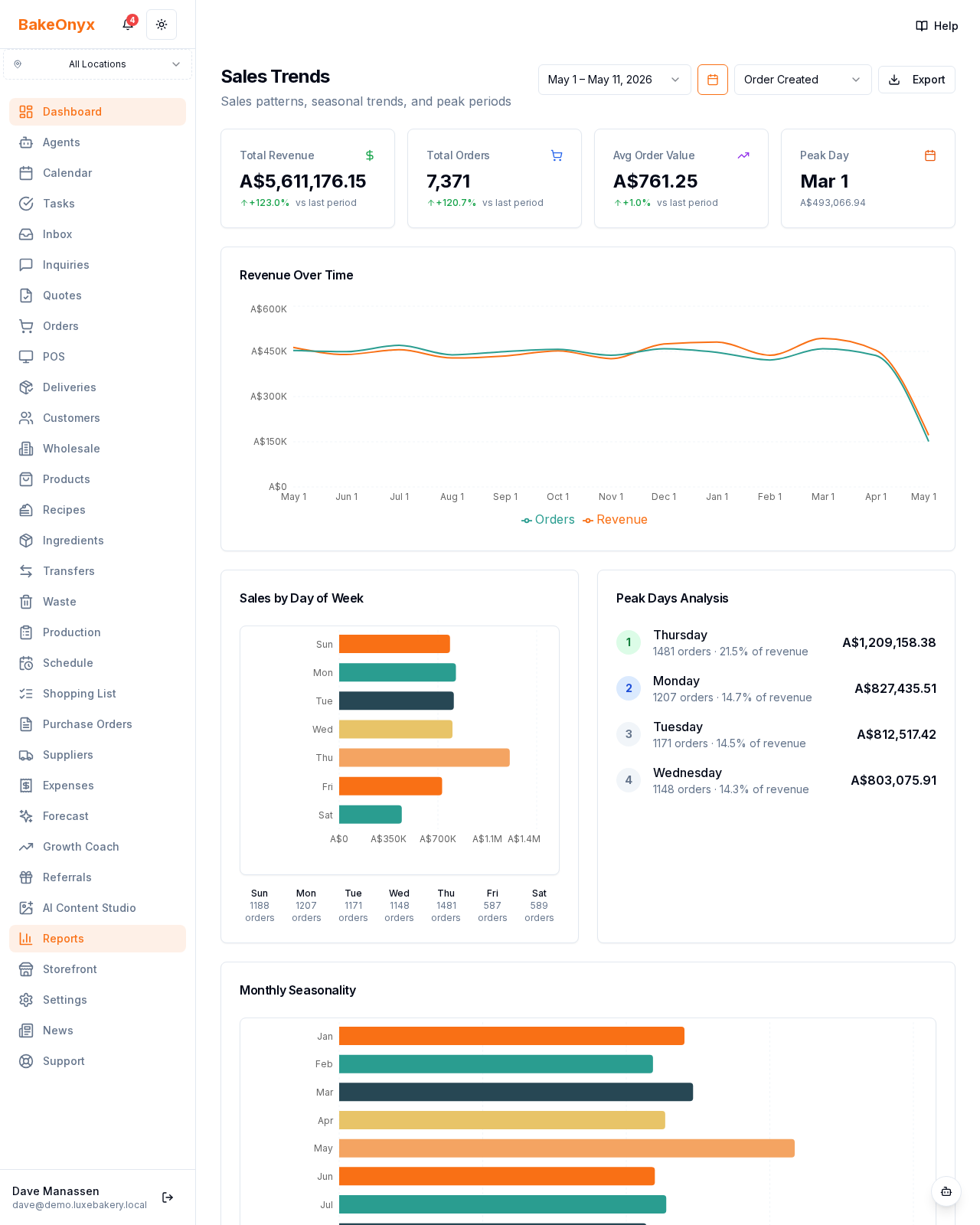Open the Shopping List page
The height and width of the screenshot is (1225, 980).
(x=97, y=694)
